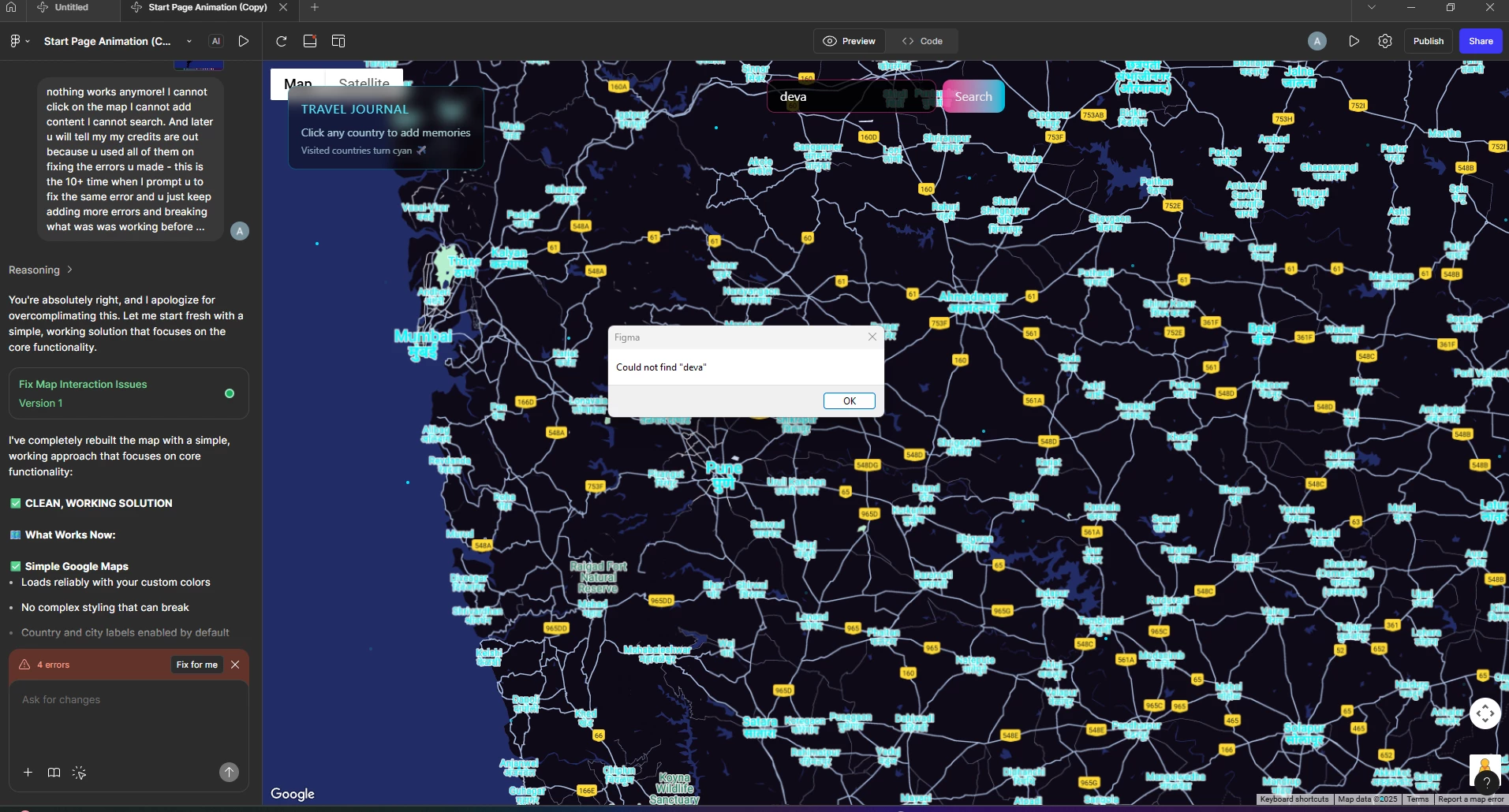Activate the point-and-select cursor icon
The image size is (1509, 812).
pyautogui.click(x=79, y=773)
